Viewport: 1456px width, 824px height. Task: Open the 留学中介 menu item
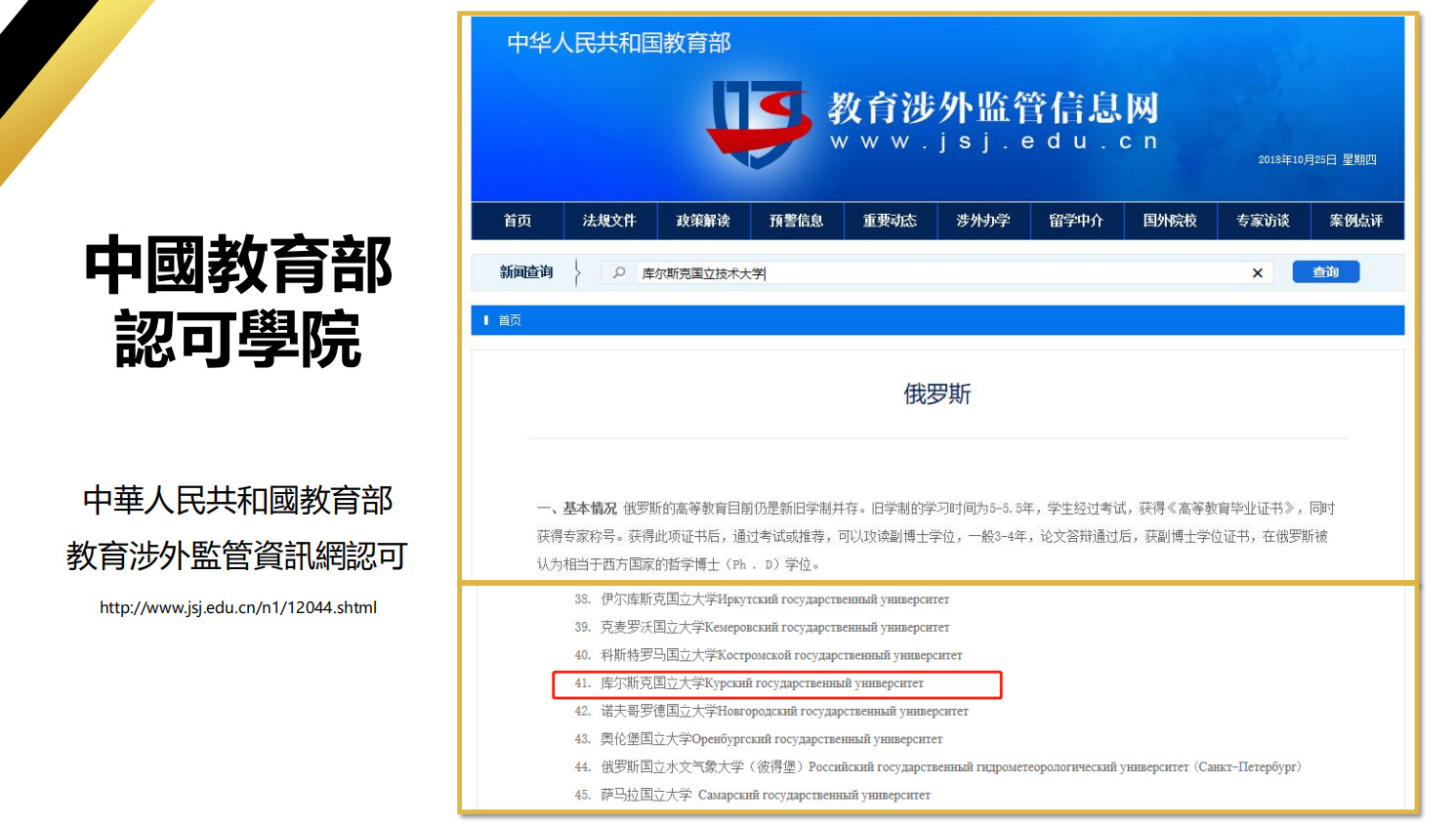pos(1076,221)
